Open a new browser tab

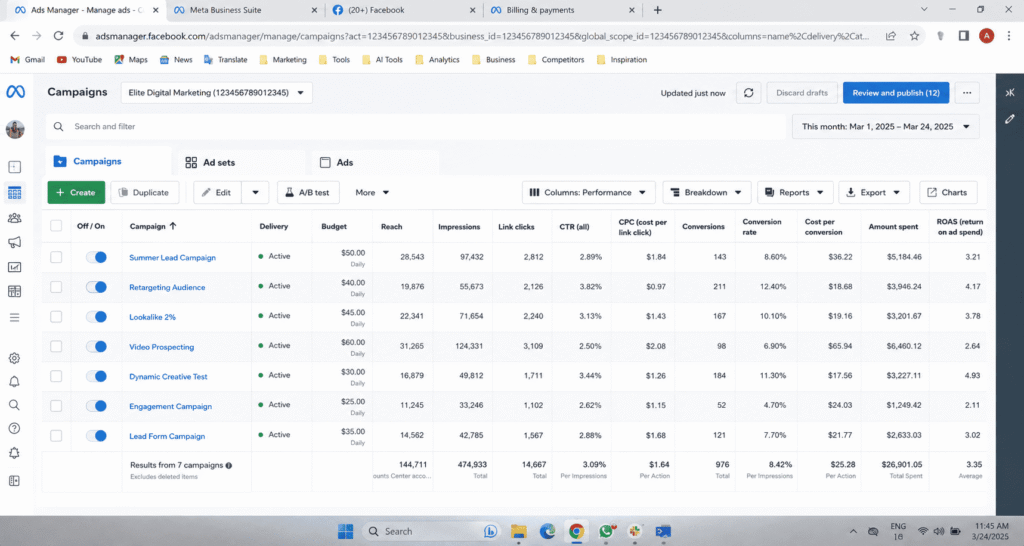coord(658,10)
